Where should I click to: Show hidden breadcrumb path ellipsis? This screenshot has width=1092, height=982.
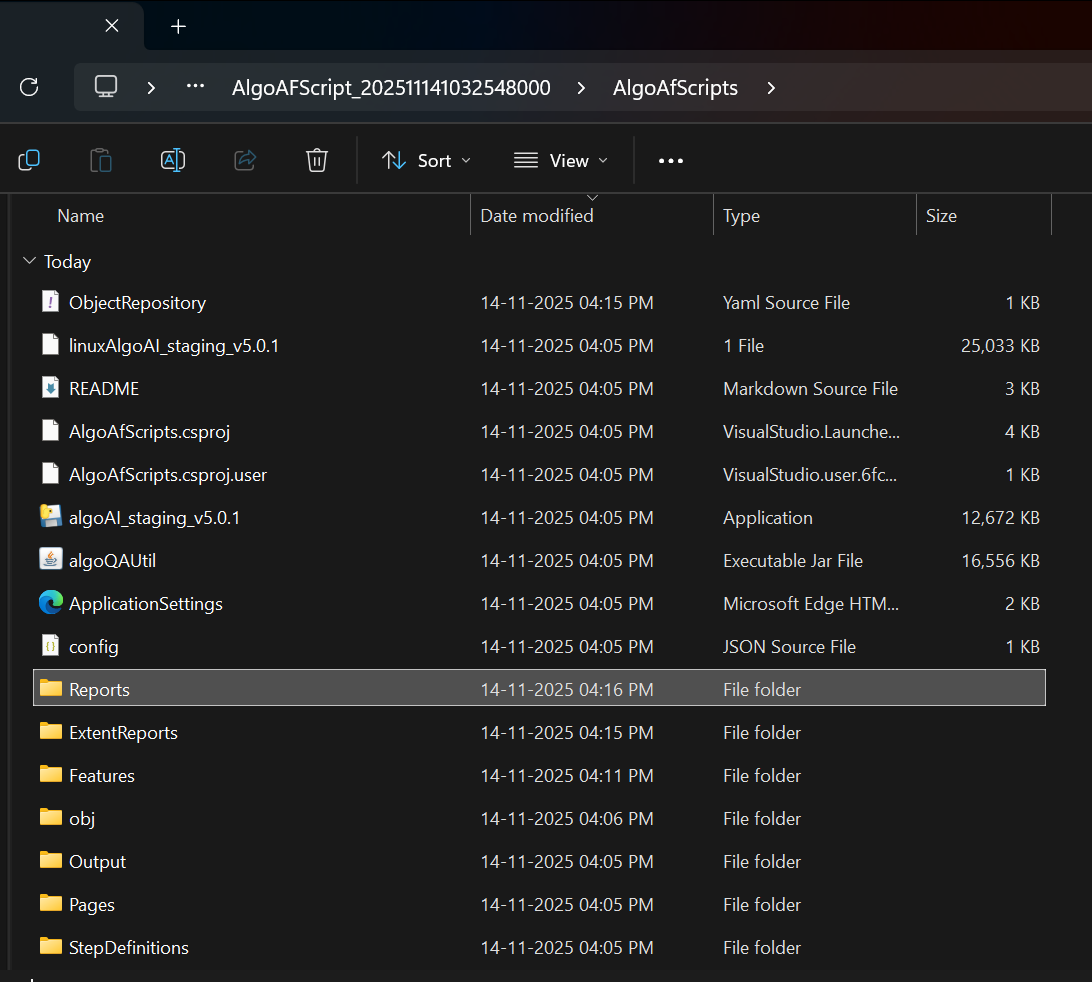[195, 87]
